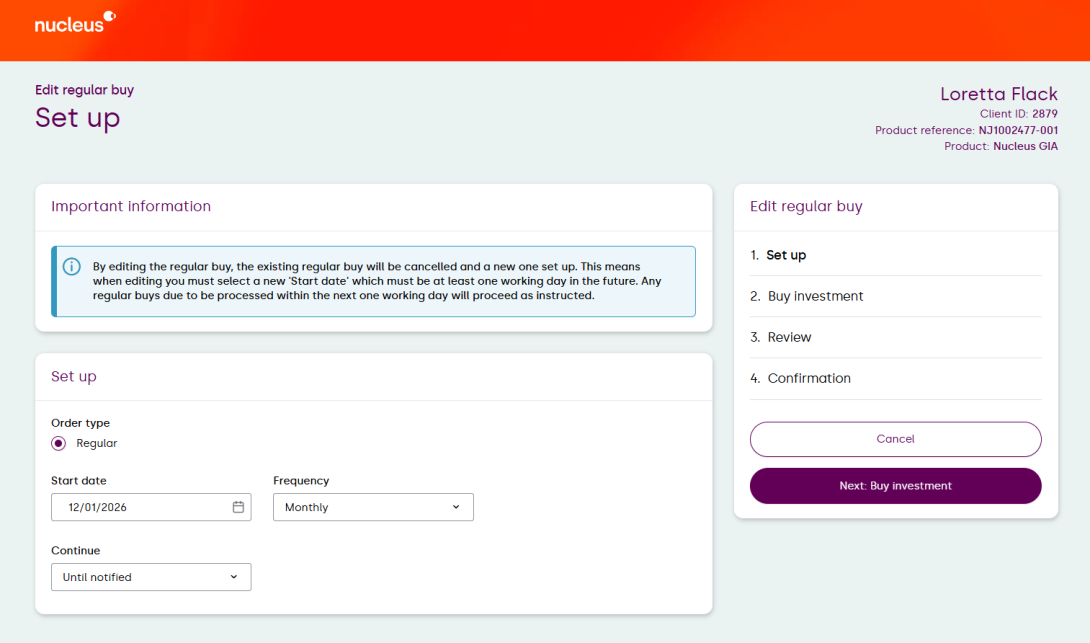Image resolution: width=1090 pixels, height=643 pixels.
Task: Open the Continue dropdown showing Until notified
Action: tap(151, 577)
